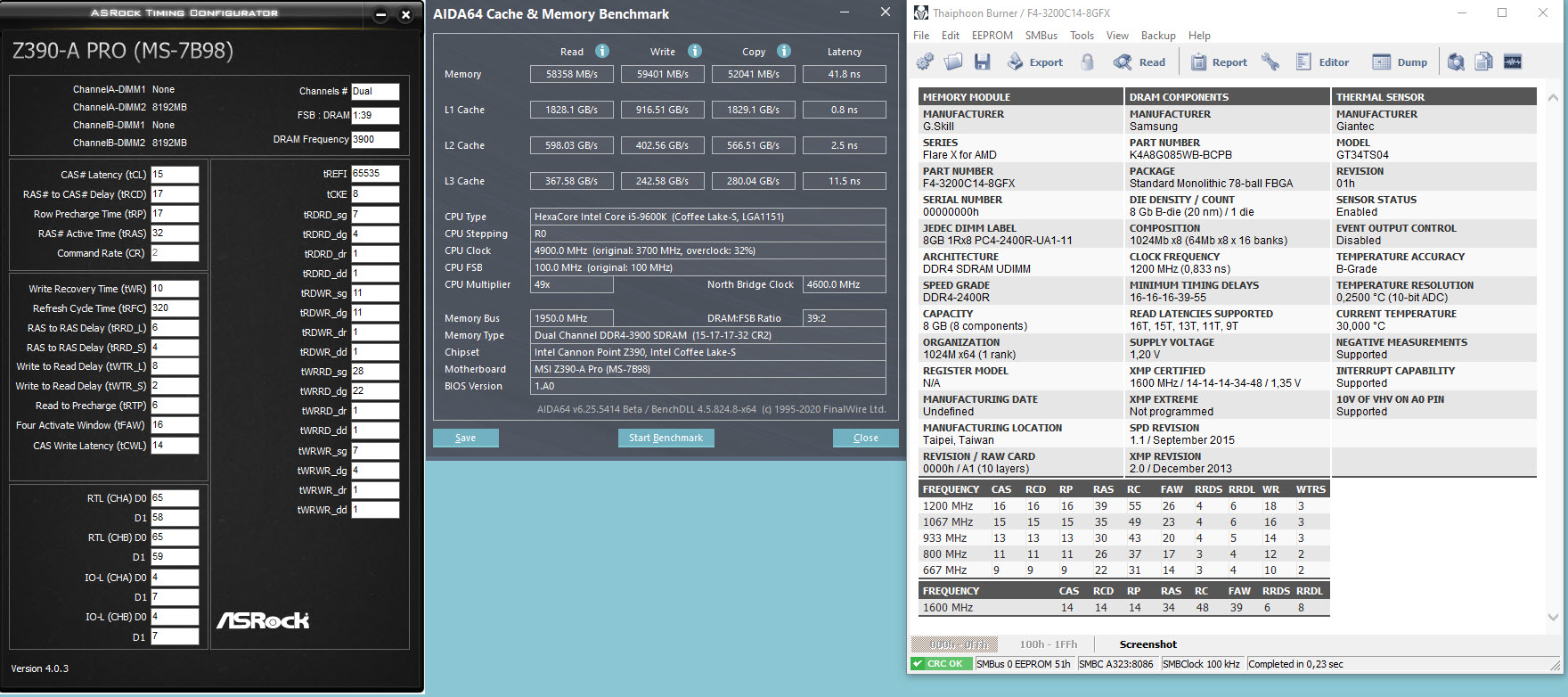Viewport: 1568px width, 697px height.
Task: Click the ASRock logo in Timing Configurator
Action: point(263,620)
